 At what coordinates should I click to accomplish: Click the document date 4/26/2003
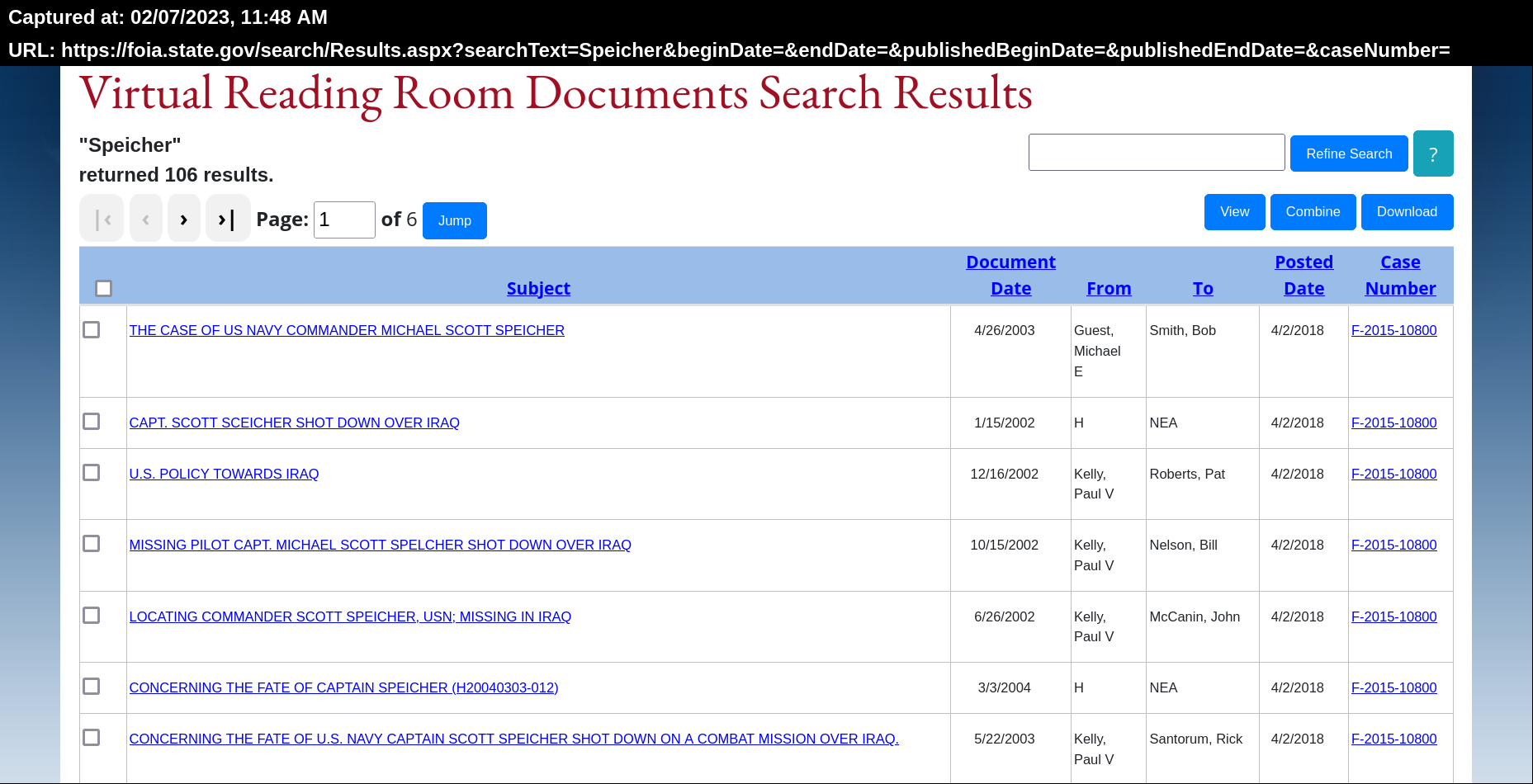[x=1004, y=330]
